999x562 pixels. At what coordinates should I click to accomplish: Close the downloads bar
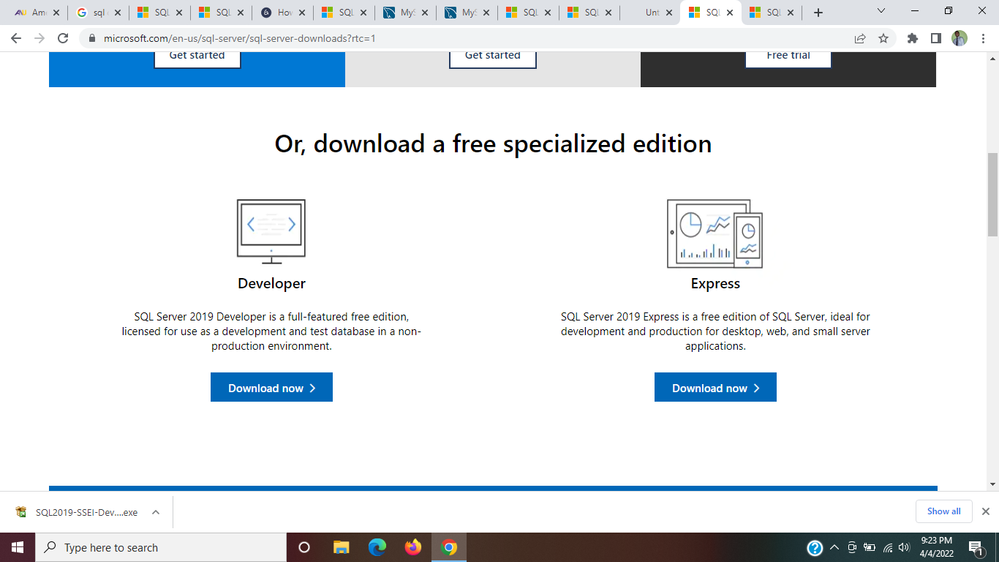click(x=986, y=511)
